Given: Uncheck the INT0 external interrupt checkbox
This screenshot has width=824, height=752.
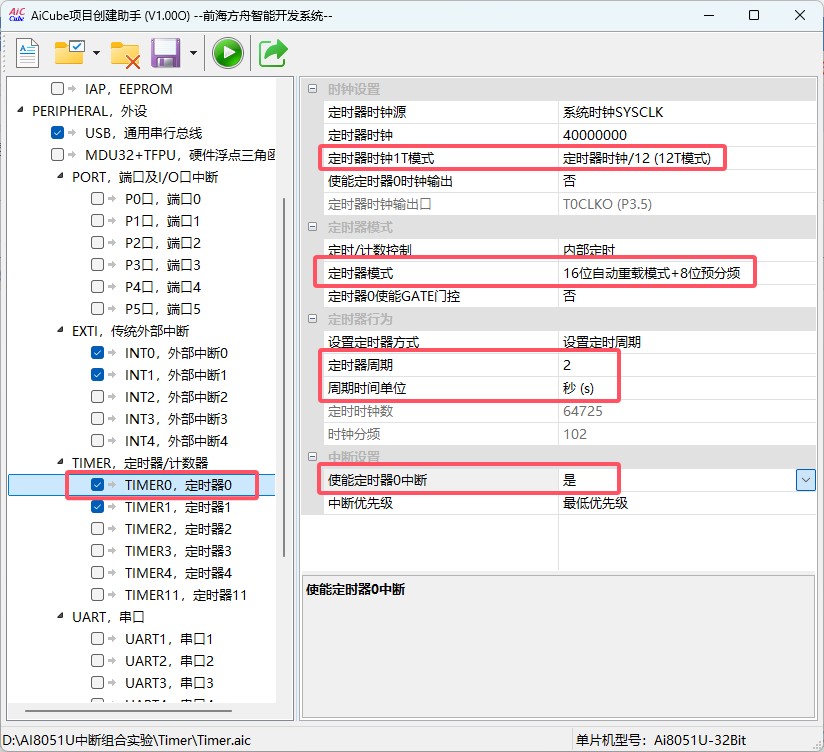Looking at the screenshot, I should (x=97, y=352).
